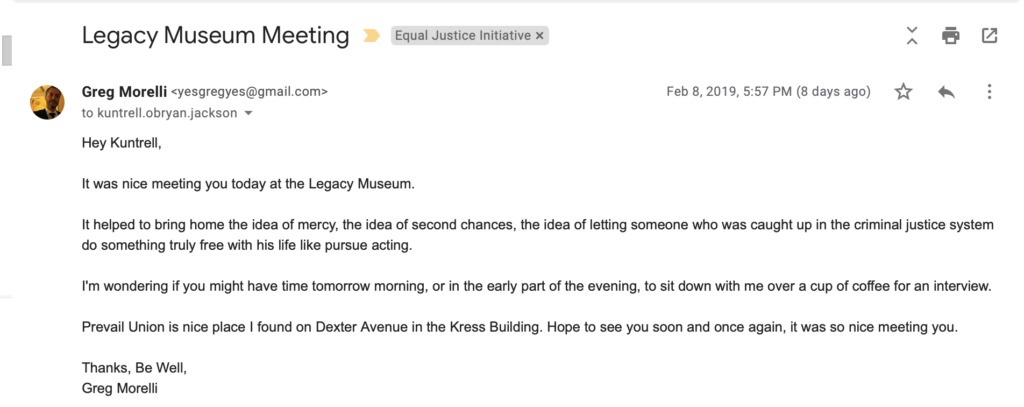Image resolution: width=1024 pixels, height=407 pixels.
Task: Expand recipient details arrow beside kuntrell.obryan.jackson
Action: click(x=248, y=113)
